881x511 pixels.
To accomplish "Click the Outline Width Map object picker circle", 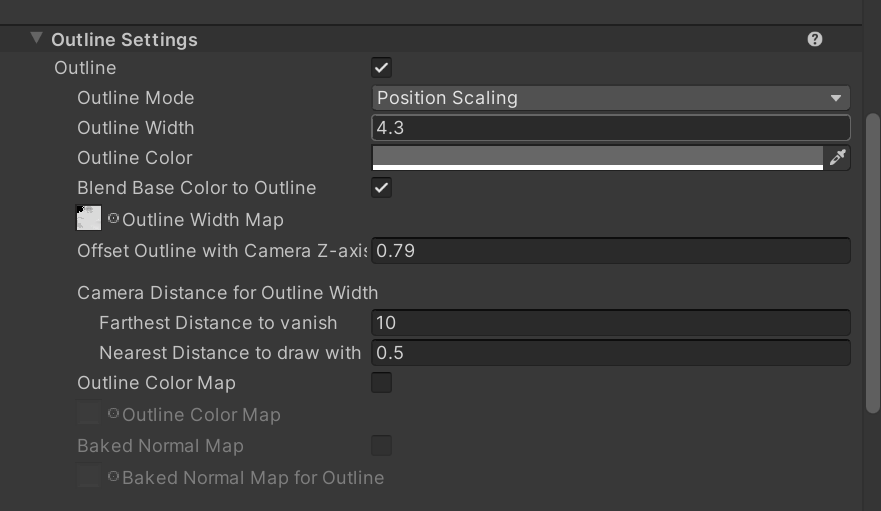I will click(x=114, y=219).
